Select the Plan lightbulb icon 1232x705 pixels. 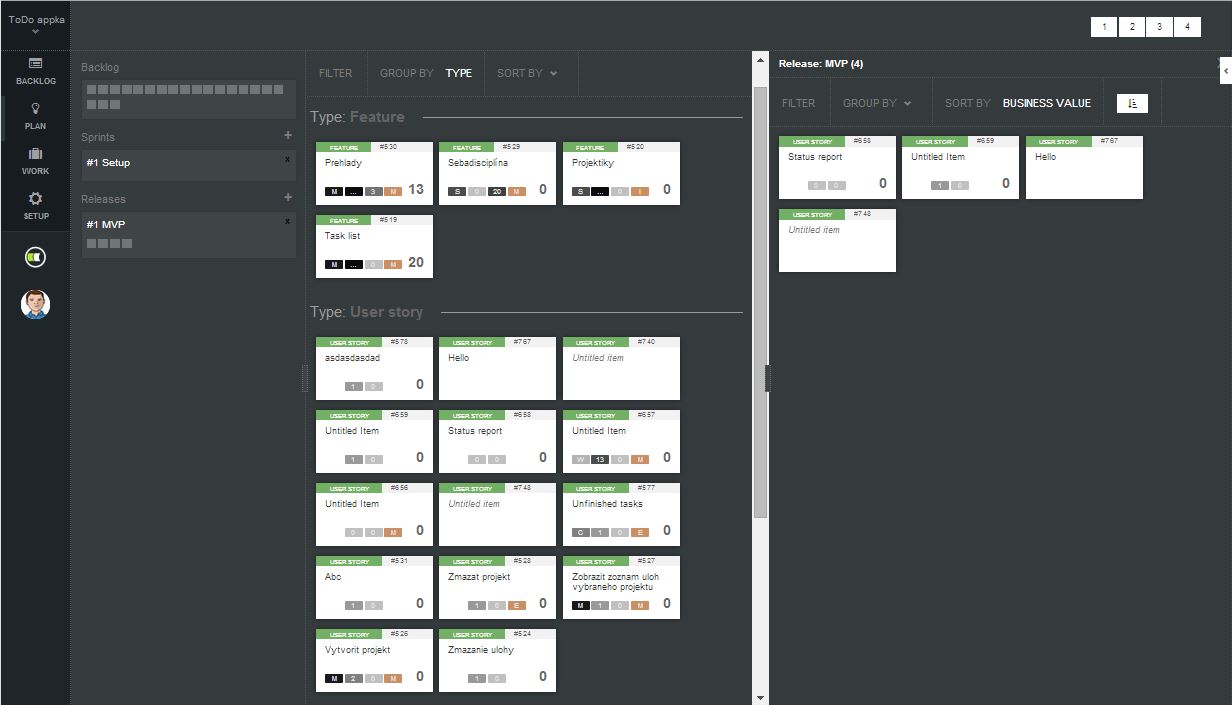(x=35, y=115)
